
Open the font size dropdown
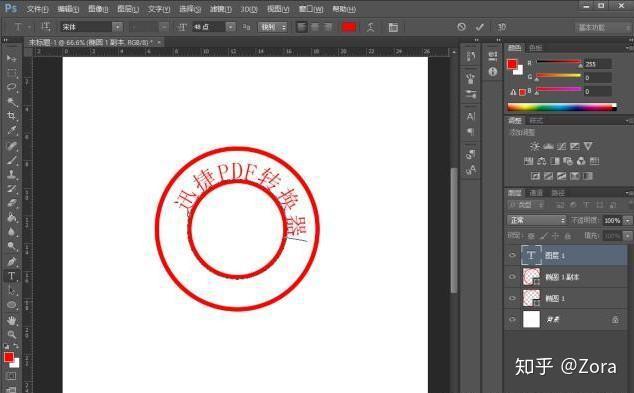[x=230, y=27]
